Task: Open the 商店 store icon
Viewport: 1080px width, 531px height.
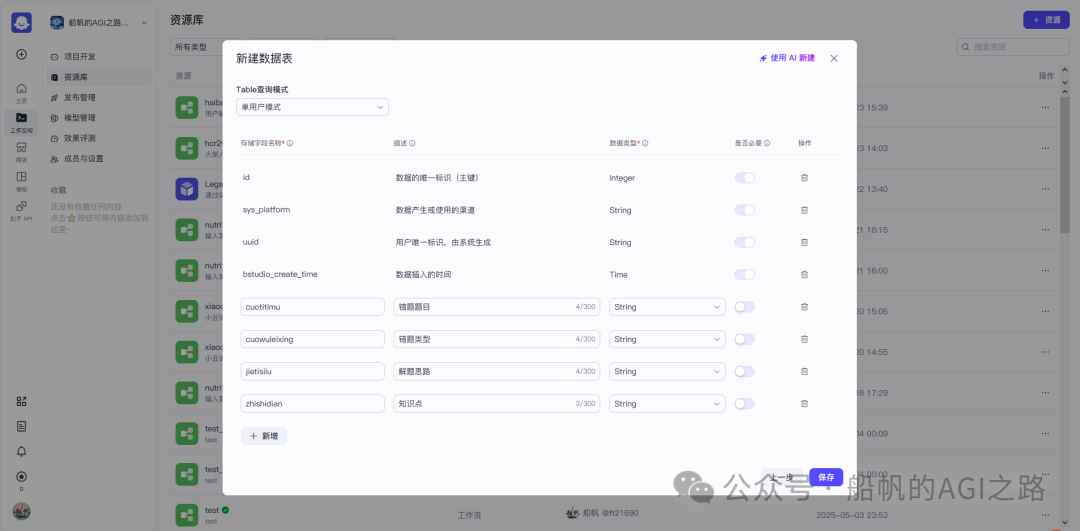Action: click(21, 152)
